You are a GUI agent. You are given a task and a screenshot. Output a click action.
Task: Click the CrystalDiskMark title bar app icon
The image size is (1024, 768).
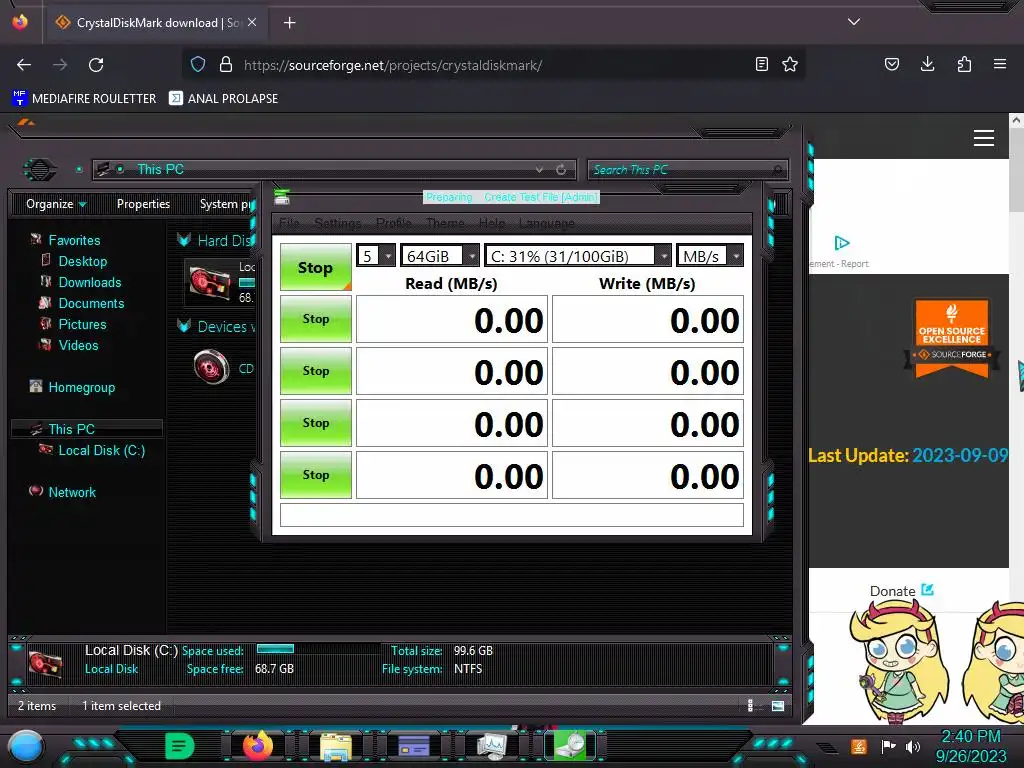[282, 197]
